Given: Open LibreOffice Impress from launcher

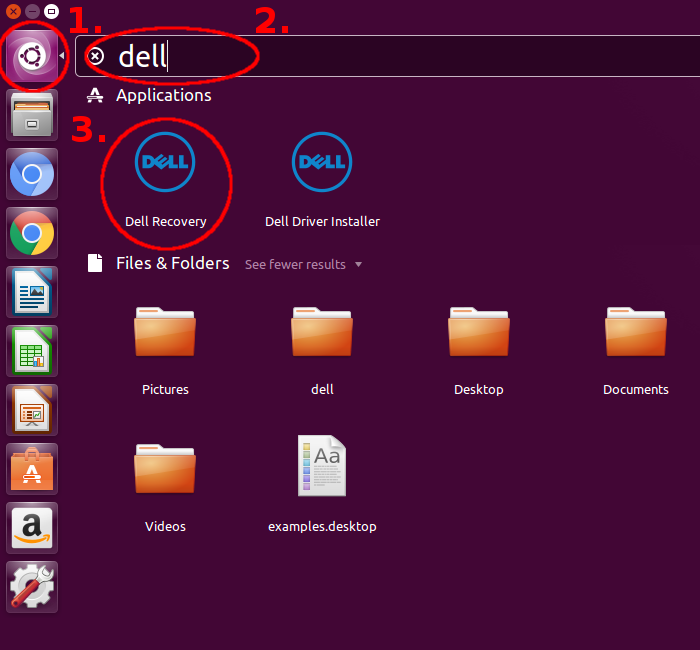Looking at the screenshot, I should point(32,410).
